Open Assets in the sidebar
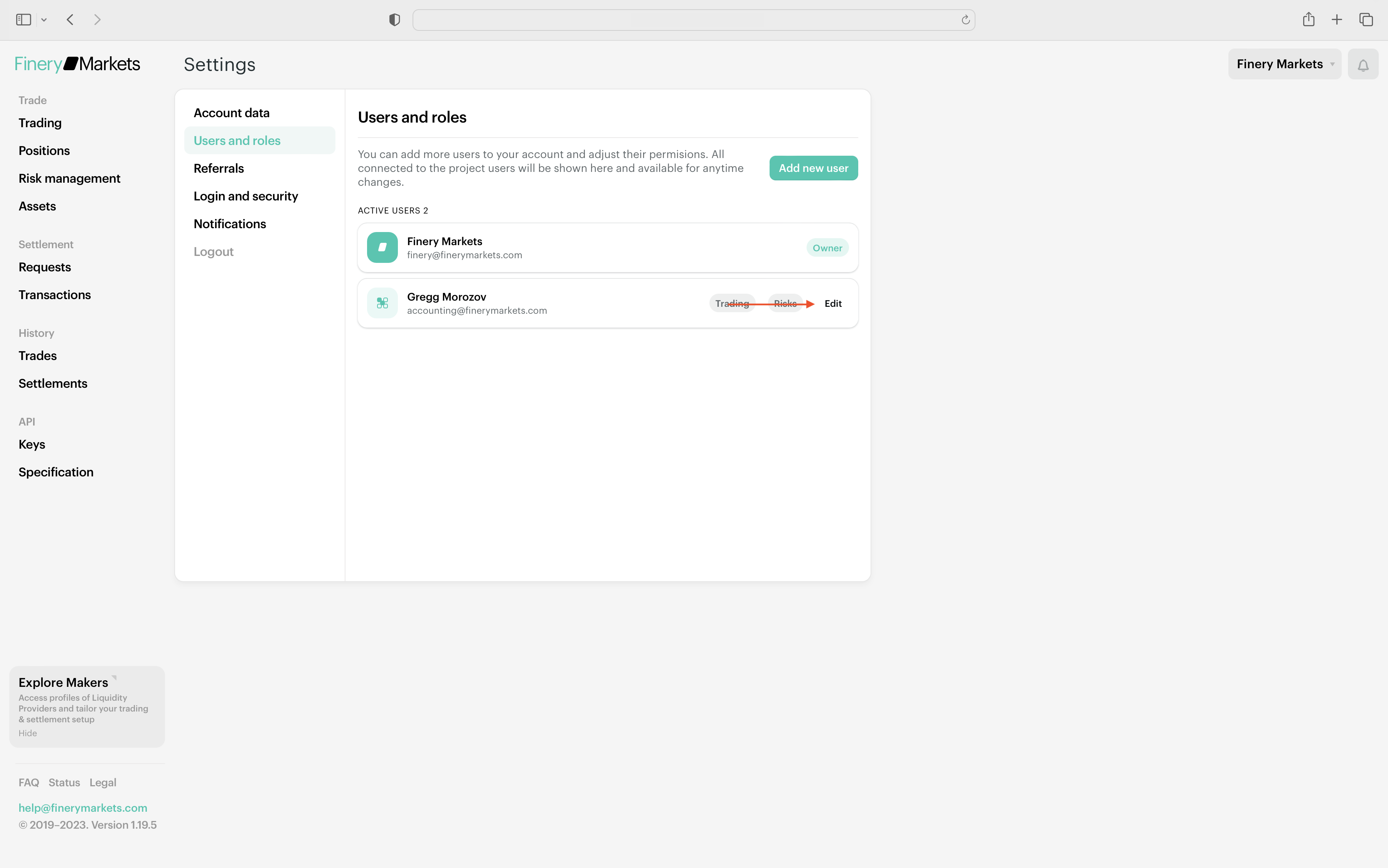Image resolution: width=1388 pixels, height=868 pixels. coord(37,206)
